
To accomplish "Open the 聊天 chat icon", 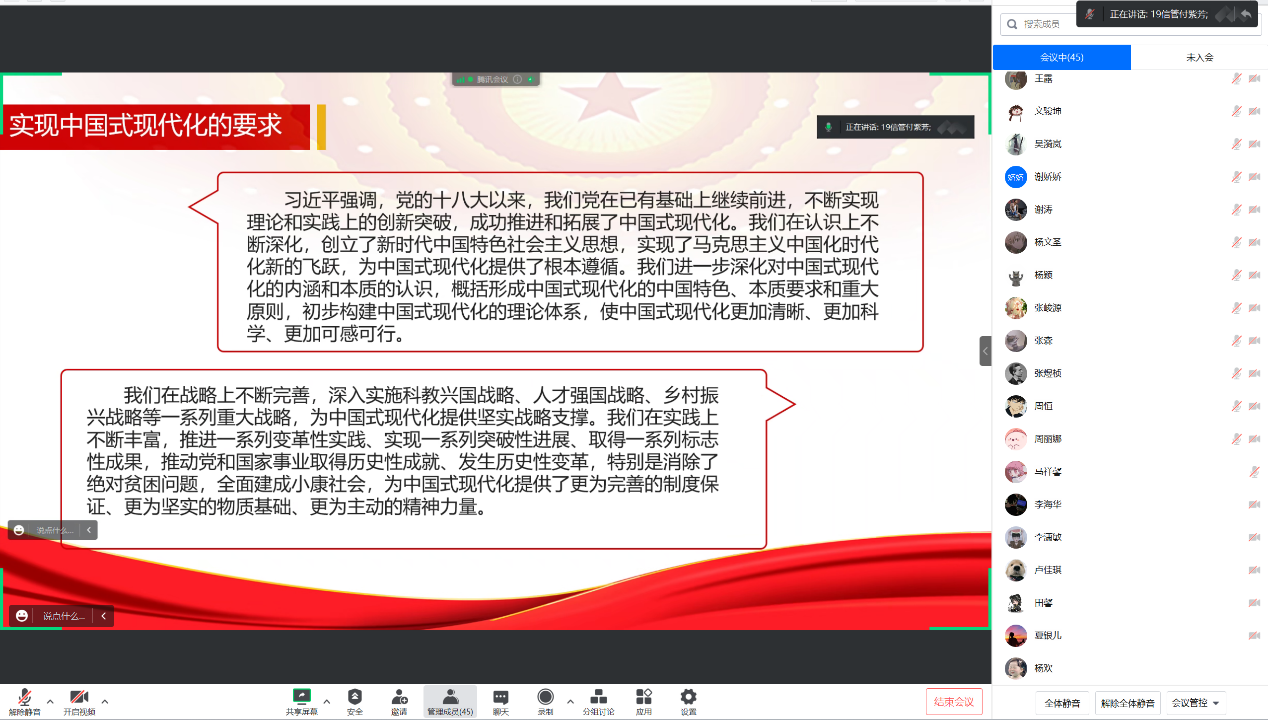I will (x=500, y=697).
